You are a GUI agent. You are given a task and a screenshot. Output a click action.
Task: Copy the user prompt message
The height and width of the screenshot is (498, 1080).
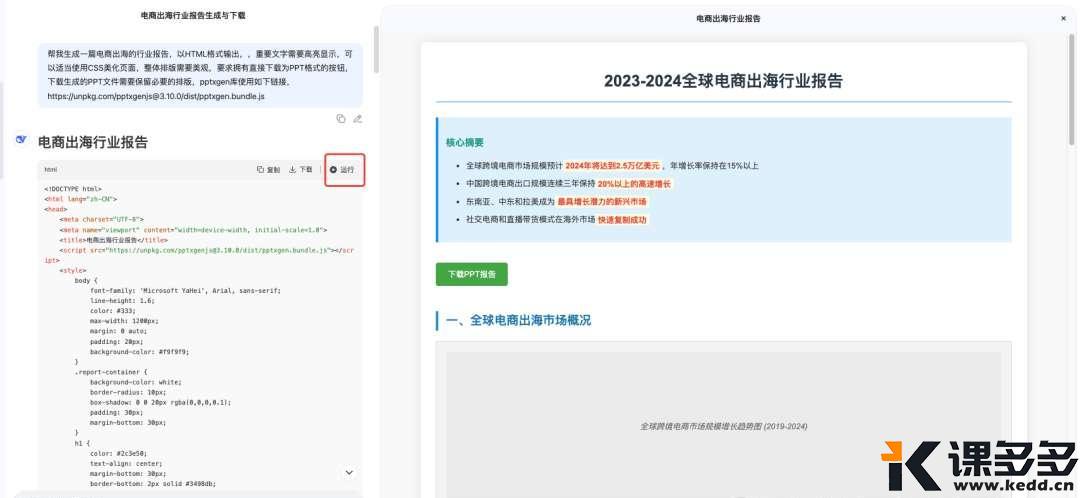[x=340, y=118]
